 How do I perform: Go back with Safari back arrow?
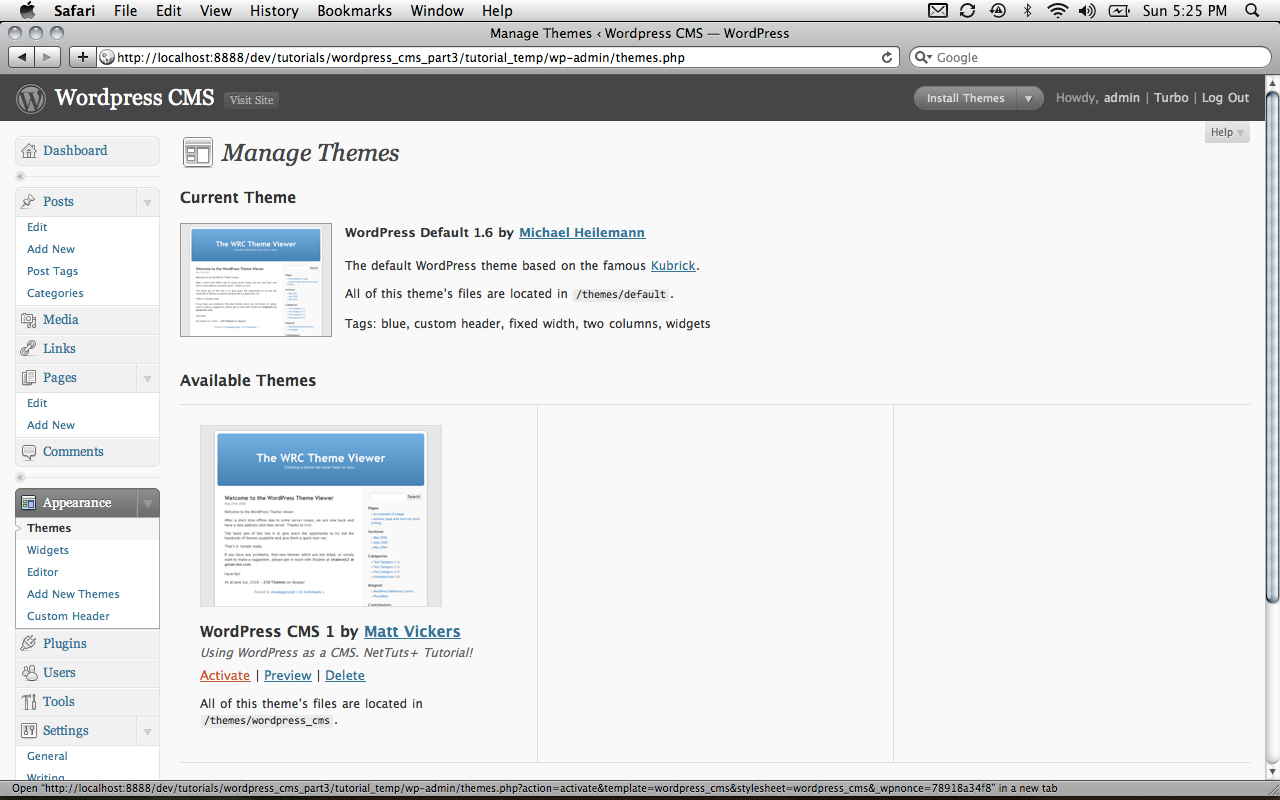(x=21, y=57)
